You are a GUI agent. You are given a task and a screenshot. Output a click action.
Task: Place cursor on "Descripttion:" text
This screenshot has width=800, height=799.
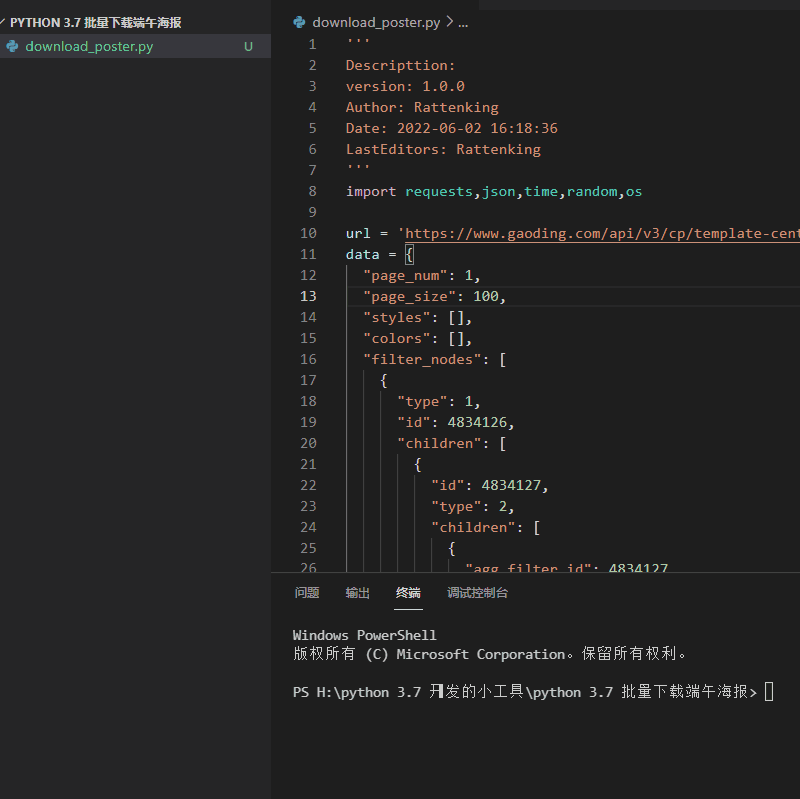(401, 65)
